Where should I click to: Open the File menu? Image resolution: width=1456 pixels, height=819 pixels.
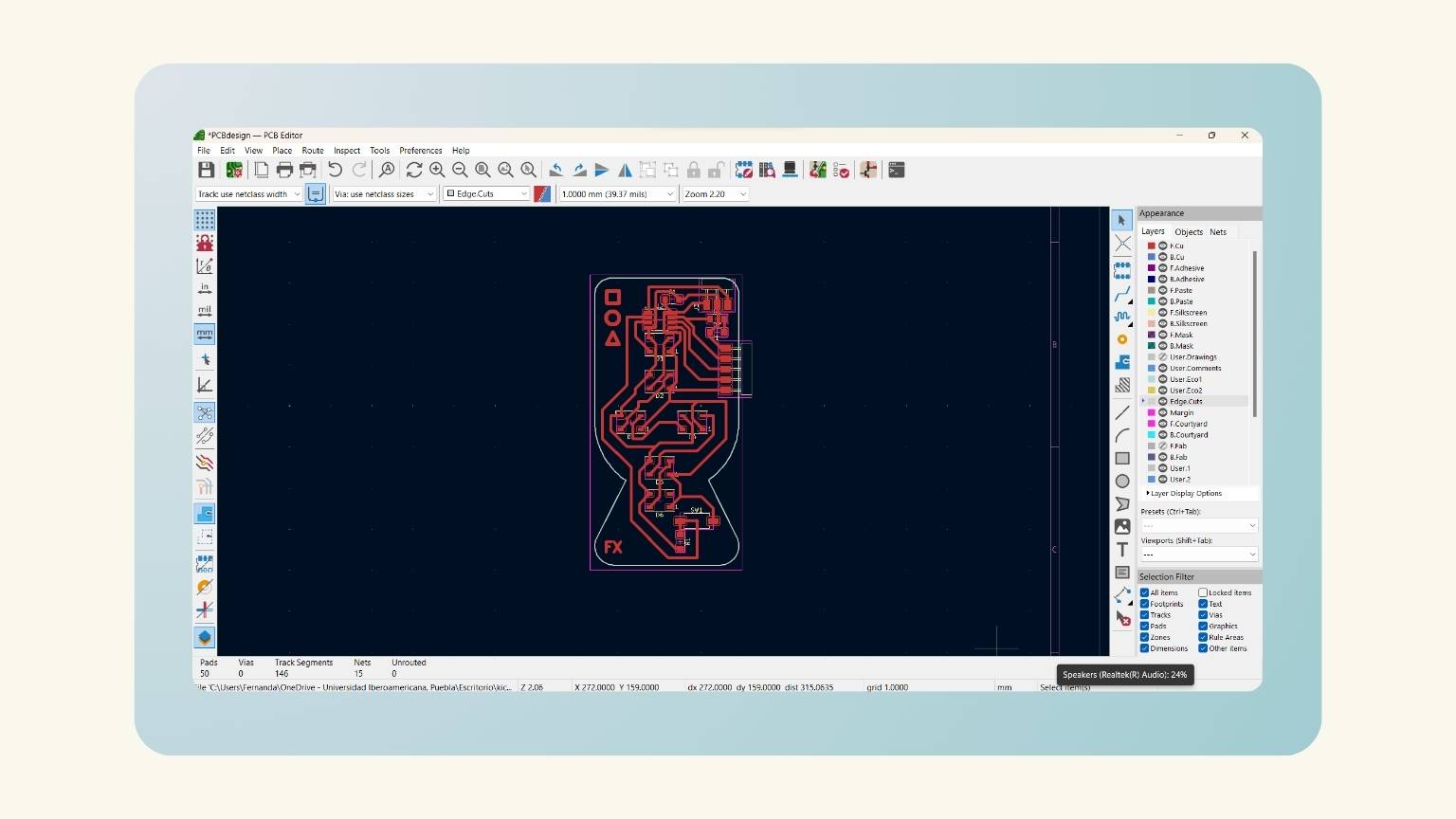pyautogui.click(x=204, y=151)
